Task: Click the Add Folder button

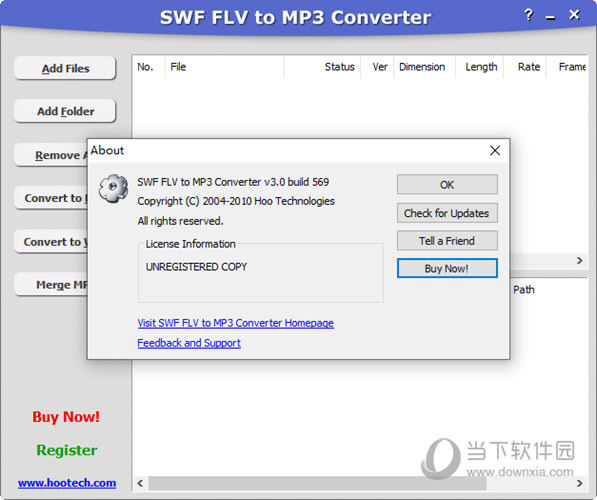Action: (x=65, y=111)
